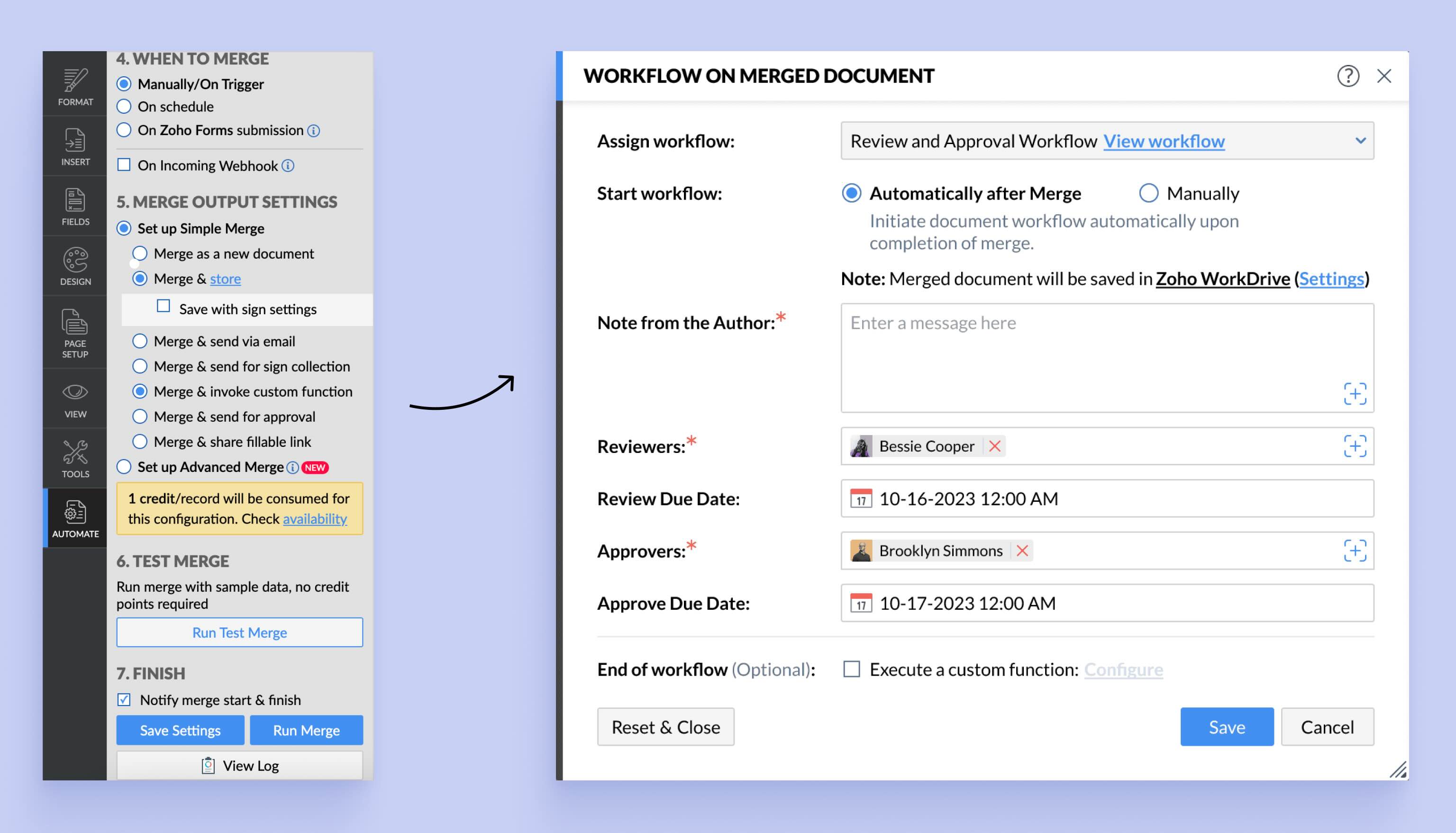Viewport: 1456px width, 833px height.
Task: Click the Run Test Merge button
Action: click(239, 632)
